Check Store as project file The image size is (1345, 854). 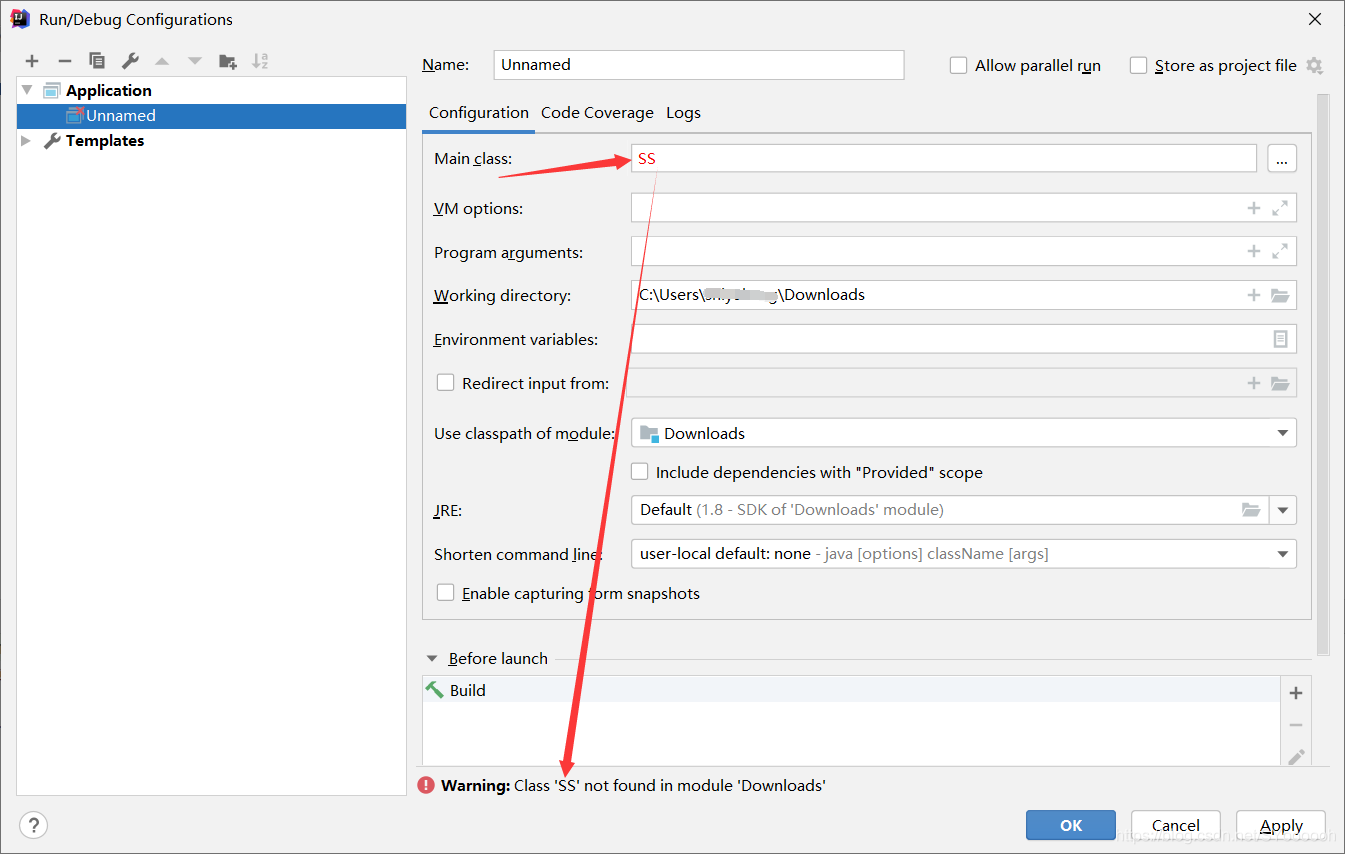click(x=1138, y=66)
